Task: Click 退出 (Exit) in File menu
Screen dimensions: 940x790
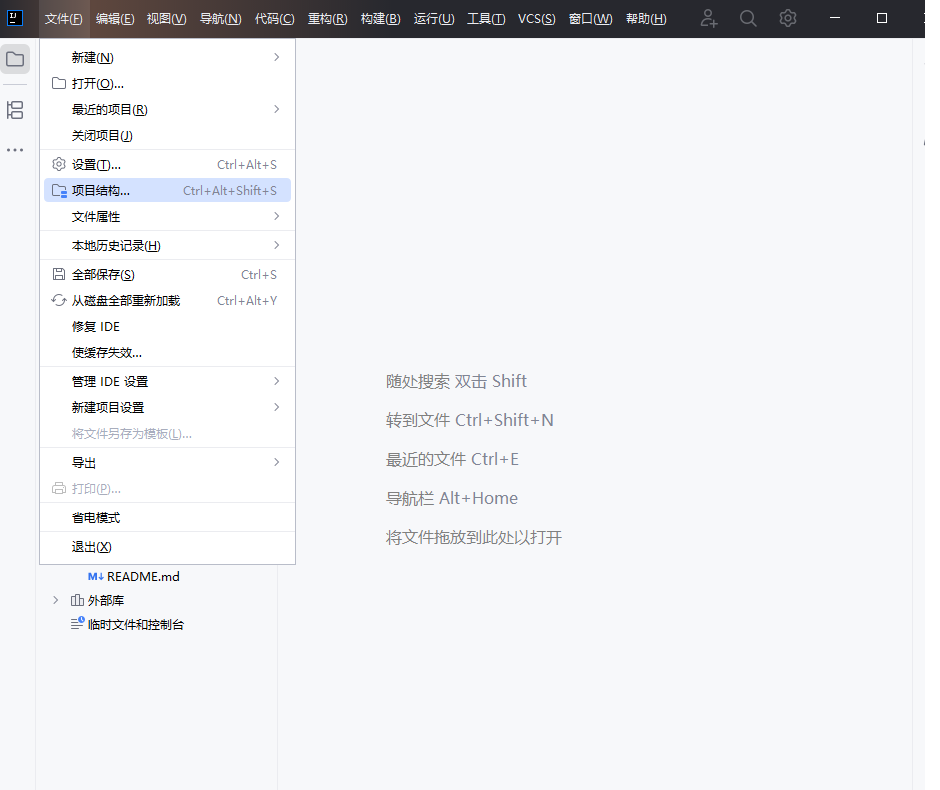Action: pyautogui.click(x=92, y=547)
